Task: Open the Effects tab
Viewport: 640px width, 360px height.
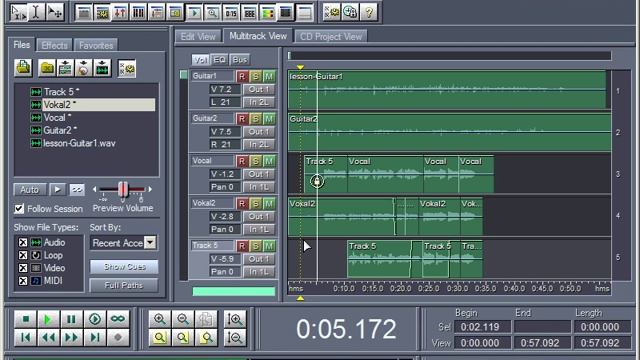Action: 54,45
